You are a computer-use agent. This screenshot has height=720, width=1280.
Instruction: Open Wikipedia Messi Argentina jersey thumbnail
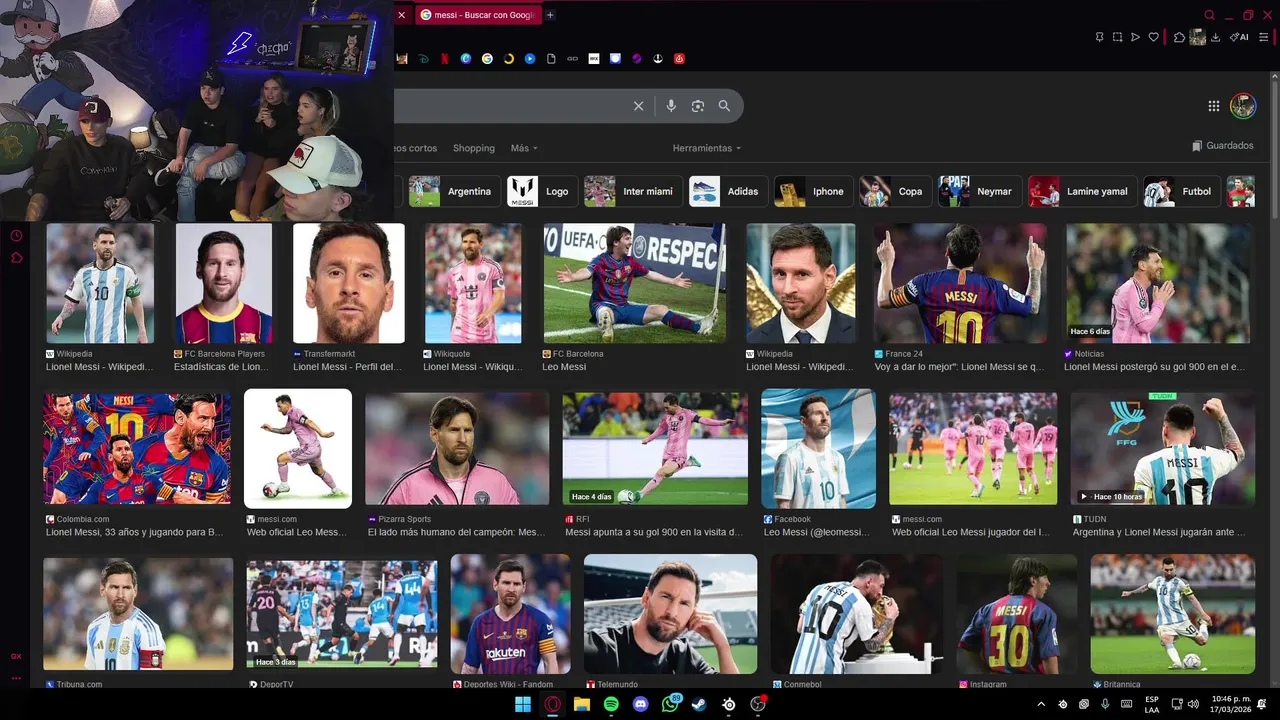100,283
